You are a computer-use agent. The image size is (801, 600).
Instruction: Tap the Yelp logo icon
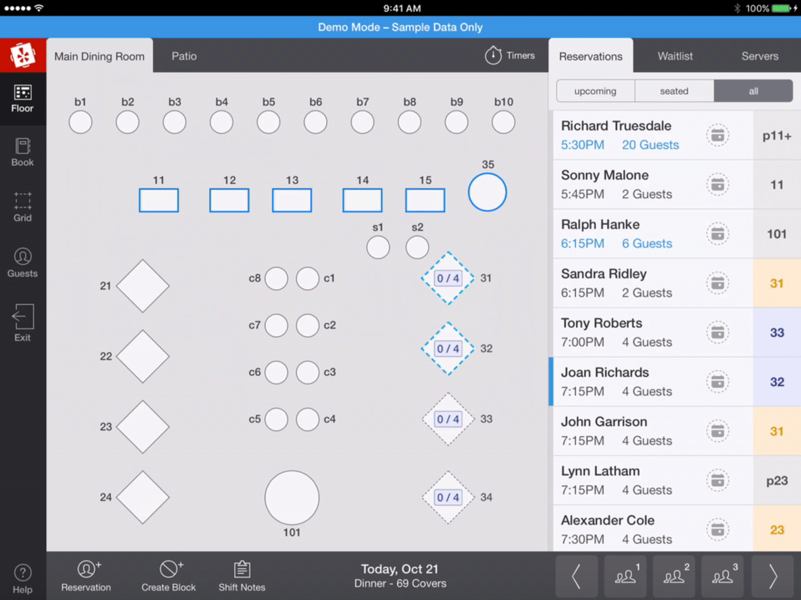click(x=23, y=55)
